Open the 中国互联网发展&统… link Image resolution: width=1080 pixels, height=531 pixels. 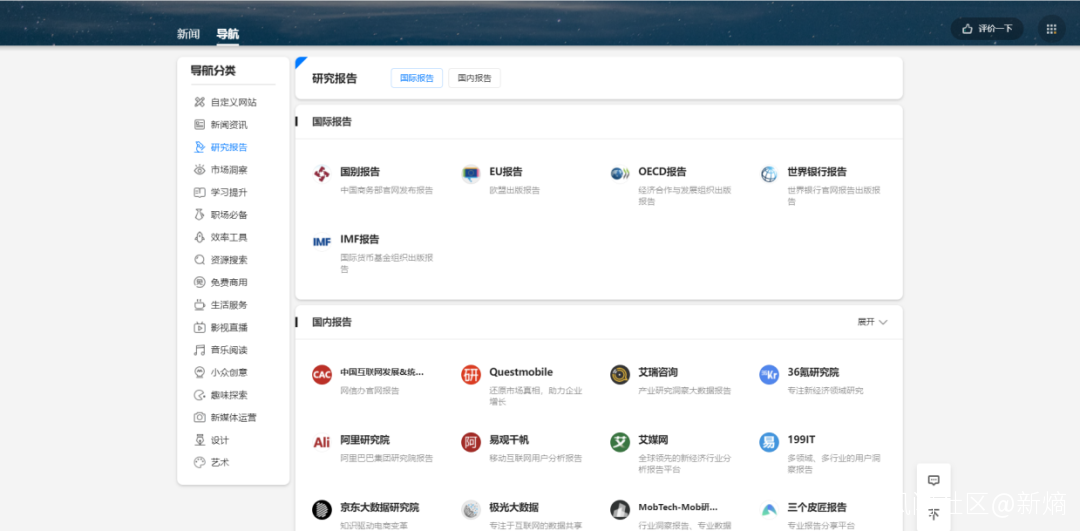pos(382,372)
